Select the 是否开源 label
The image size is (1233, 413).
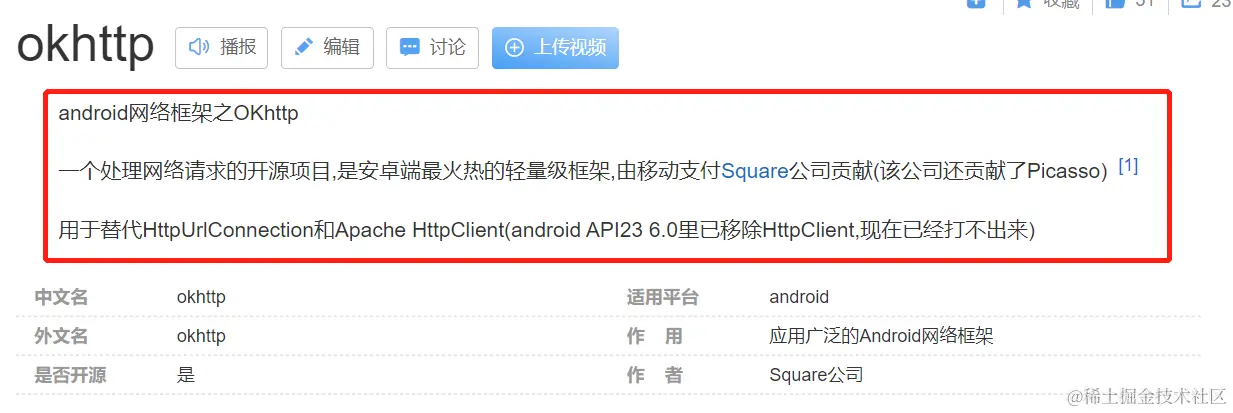point(70,375)
